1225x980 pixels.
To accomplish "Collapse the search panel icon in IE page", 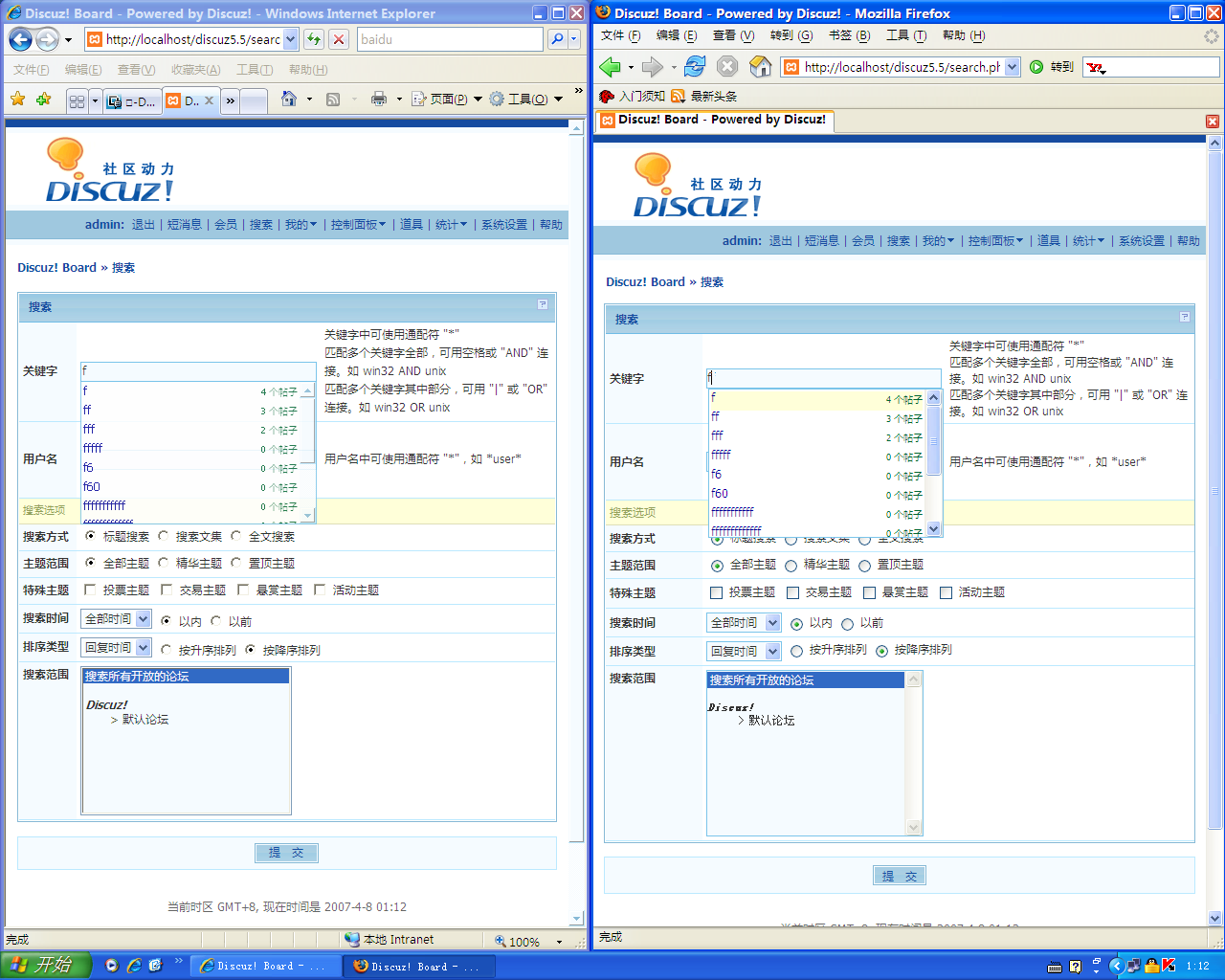I will (543, 304).
